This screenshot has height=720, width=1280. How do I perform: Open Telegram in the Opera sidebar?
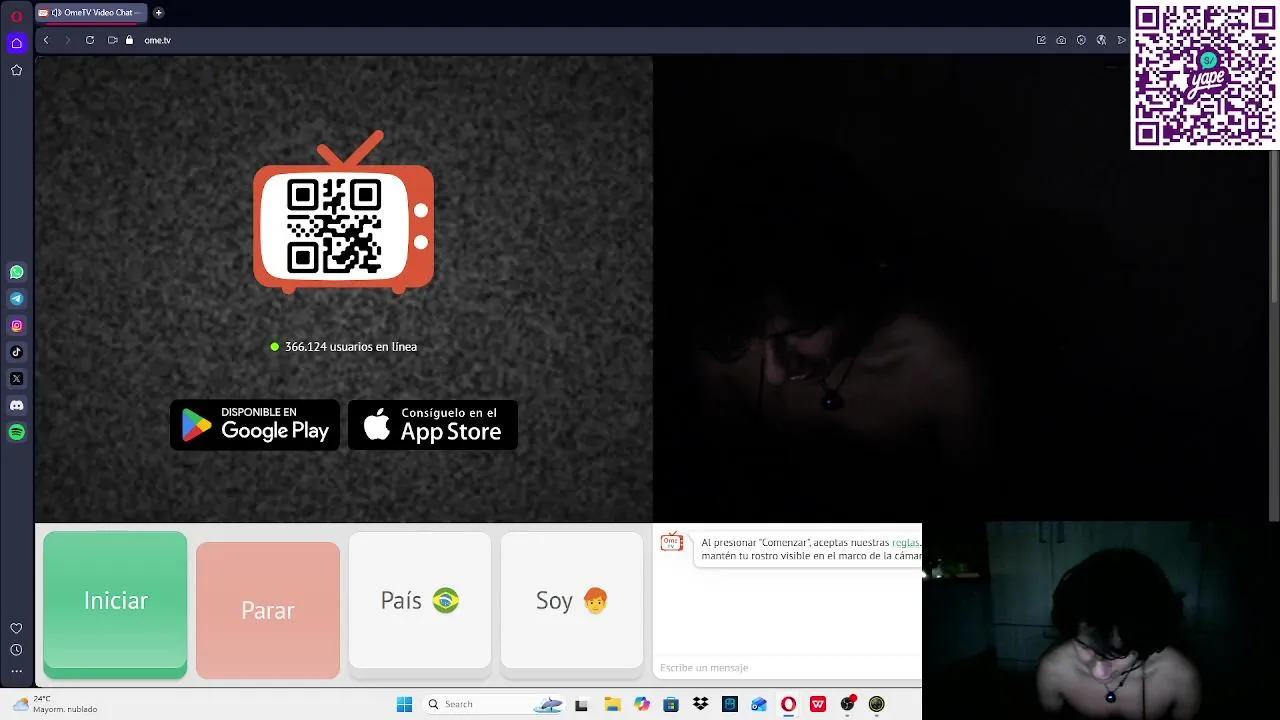click(16, 299)
